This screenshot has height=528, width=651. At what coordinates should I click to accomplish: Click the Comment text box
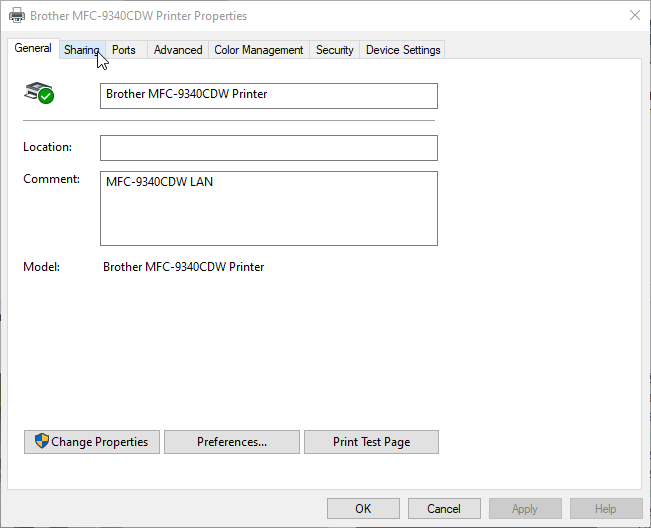269,208
